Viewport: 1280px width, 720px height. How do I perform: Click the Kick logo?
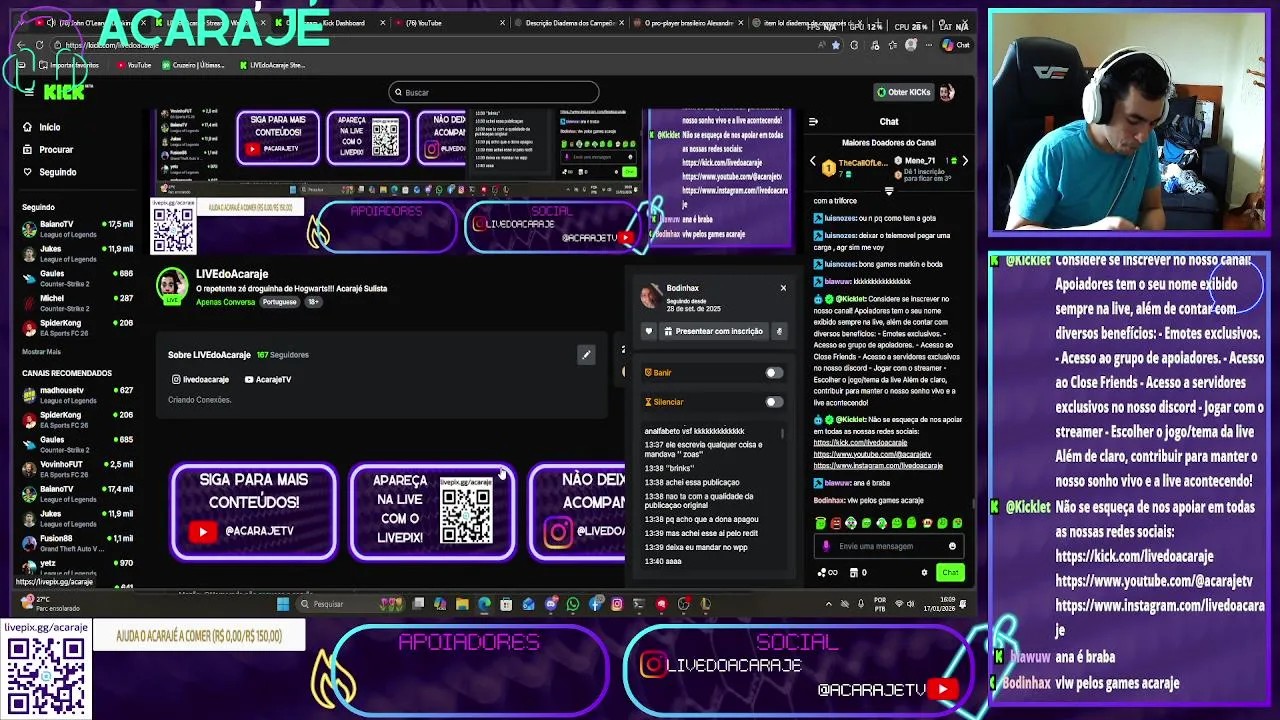coord(66,92)
